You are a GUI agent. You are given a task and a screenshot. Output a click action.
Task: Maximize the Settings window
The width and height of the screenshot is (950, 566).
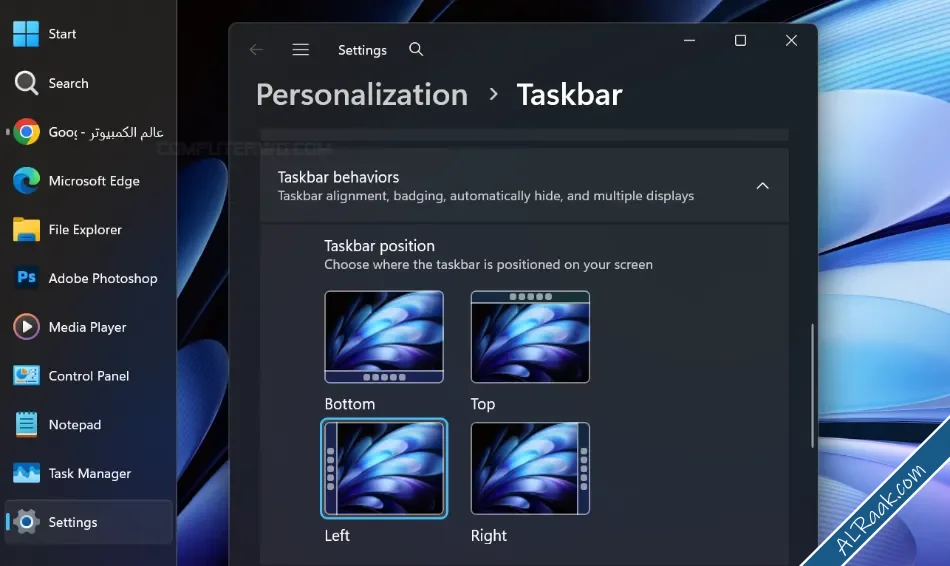point(740,41)
